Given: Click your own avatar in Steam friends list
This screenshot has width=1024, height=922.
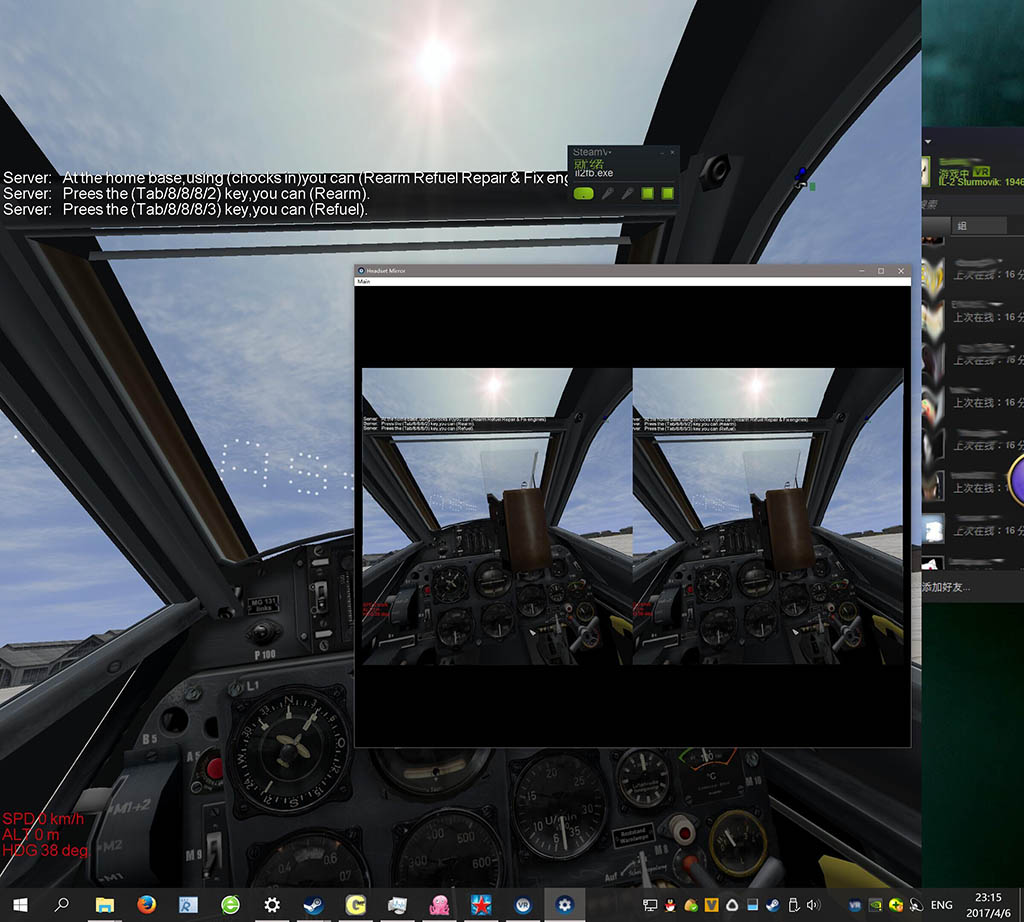Looking at the screenshot, I should tap(925, 172).
